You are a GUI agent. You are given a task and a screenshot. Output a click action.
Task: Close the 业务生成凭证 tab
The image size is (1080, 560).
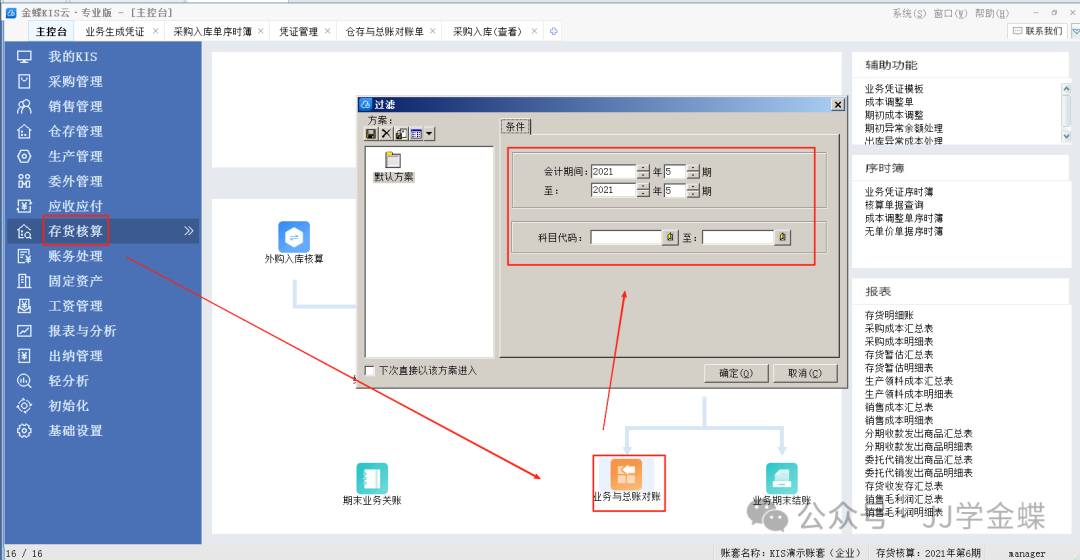[156, 31]
